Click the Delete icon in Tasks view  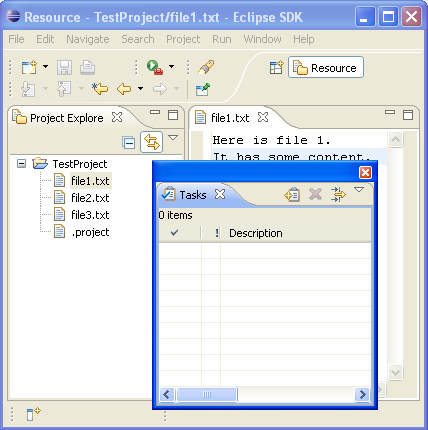[x=315, y=194]
